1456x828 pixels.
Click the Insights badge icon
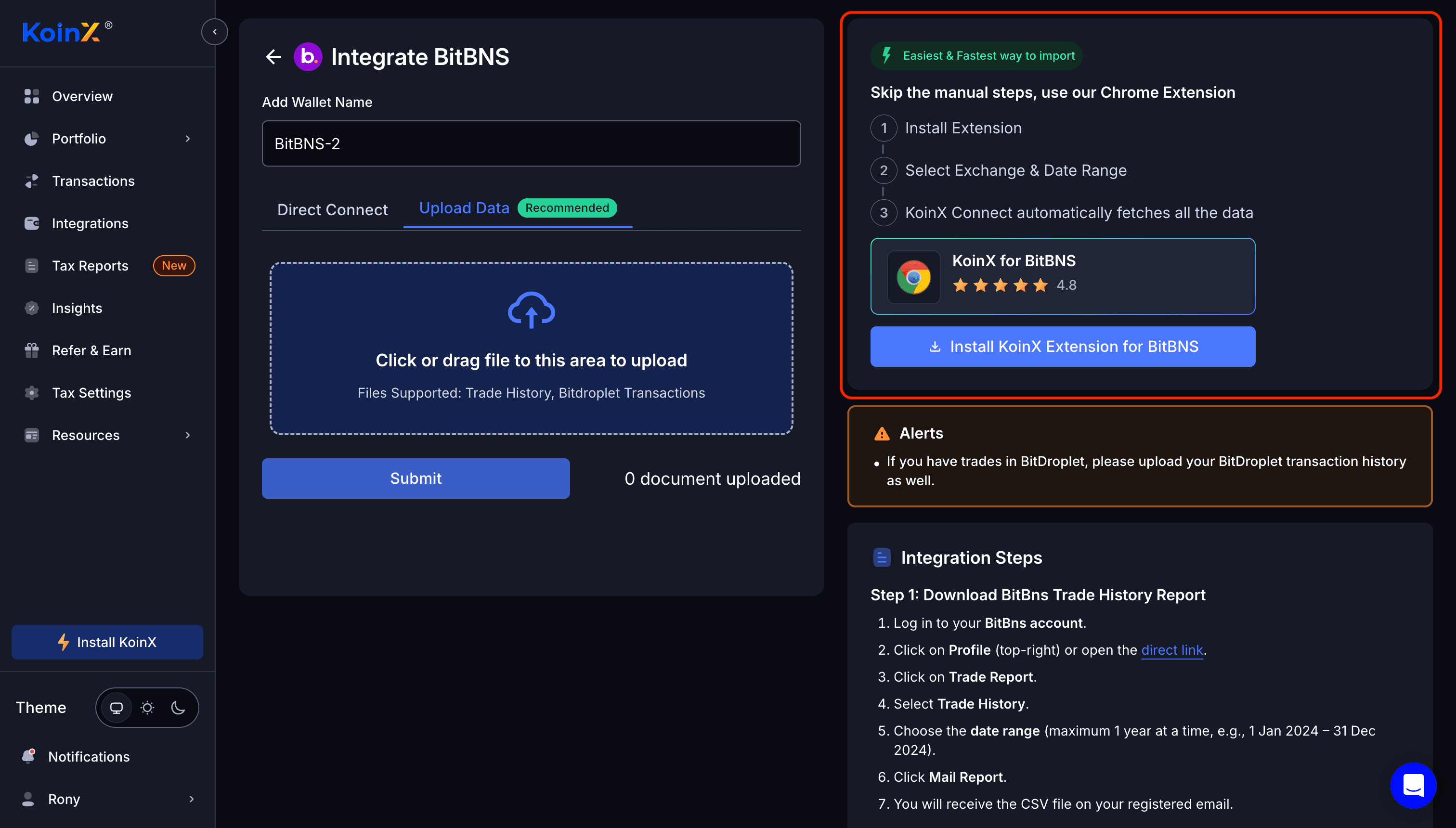point(32,308)
